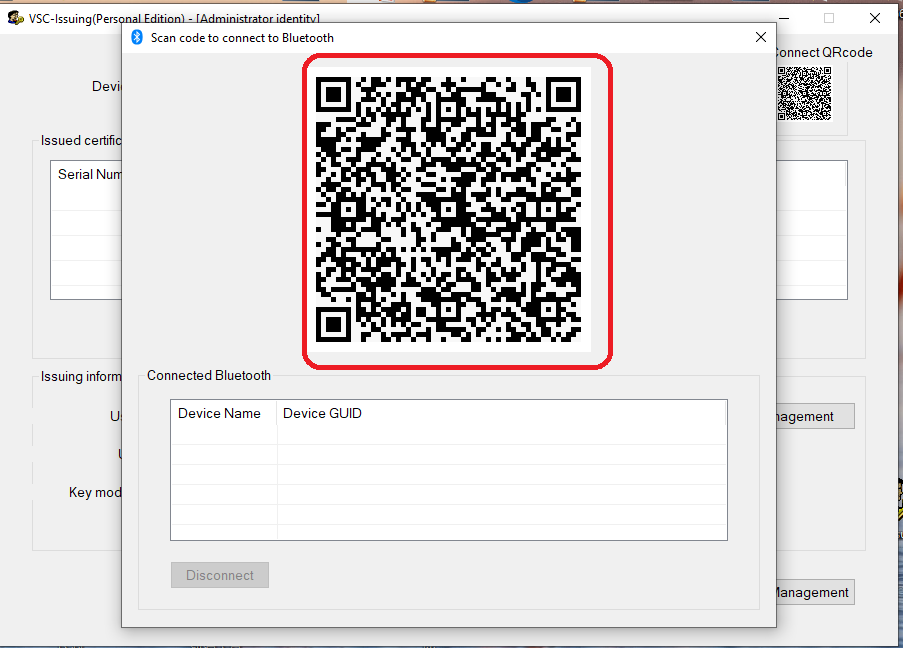
Task: Close the VSC-Issuing main window
Action: (x=875, y=18)
